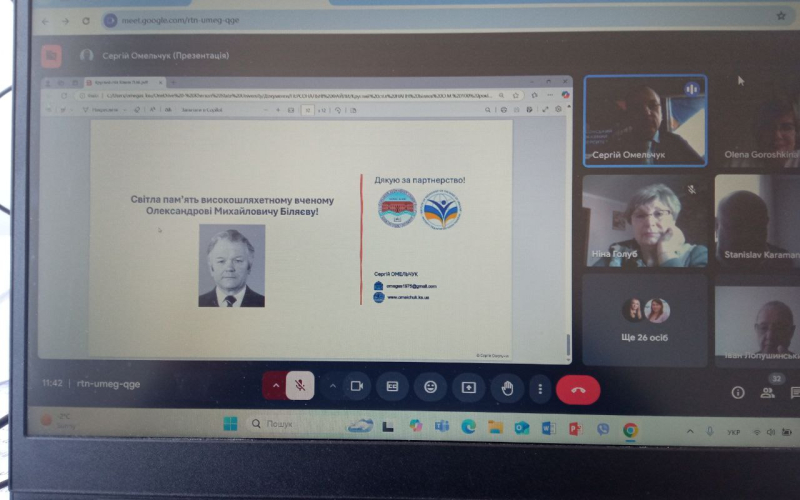The width and height of the screenshot is (800, 500).
Task: Toggle the camera on or off
Action: [x=356, y=387]
